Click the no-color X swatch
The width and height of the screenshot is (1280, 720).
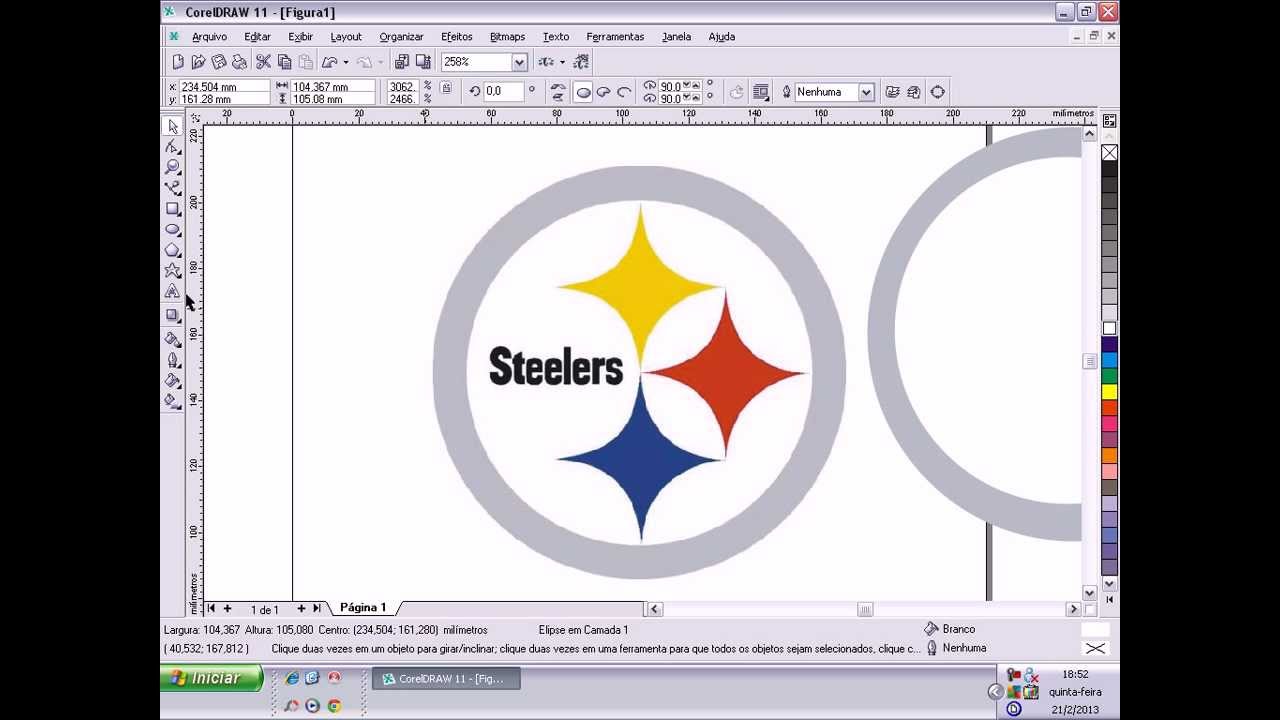click(1109, 153)
